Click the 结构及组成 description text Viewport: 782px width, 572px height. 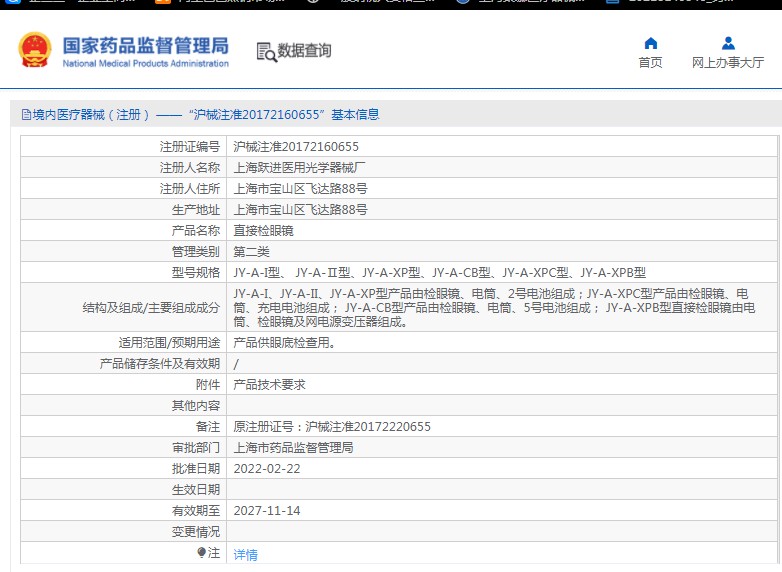pos(494,308)
